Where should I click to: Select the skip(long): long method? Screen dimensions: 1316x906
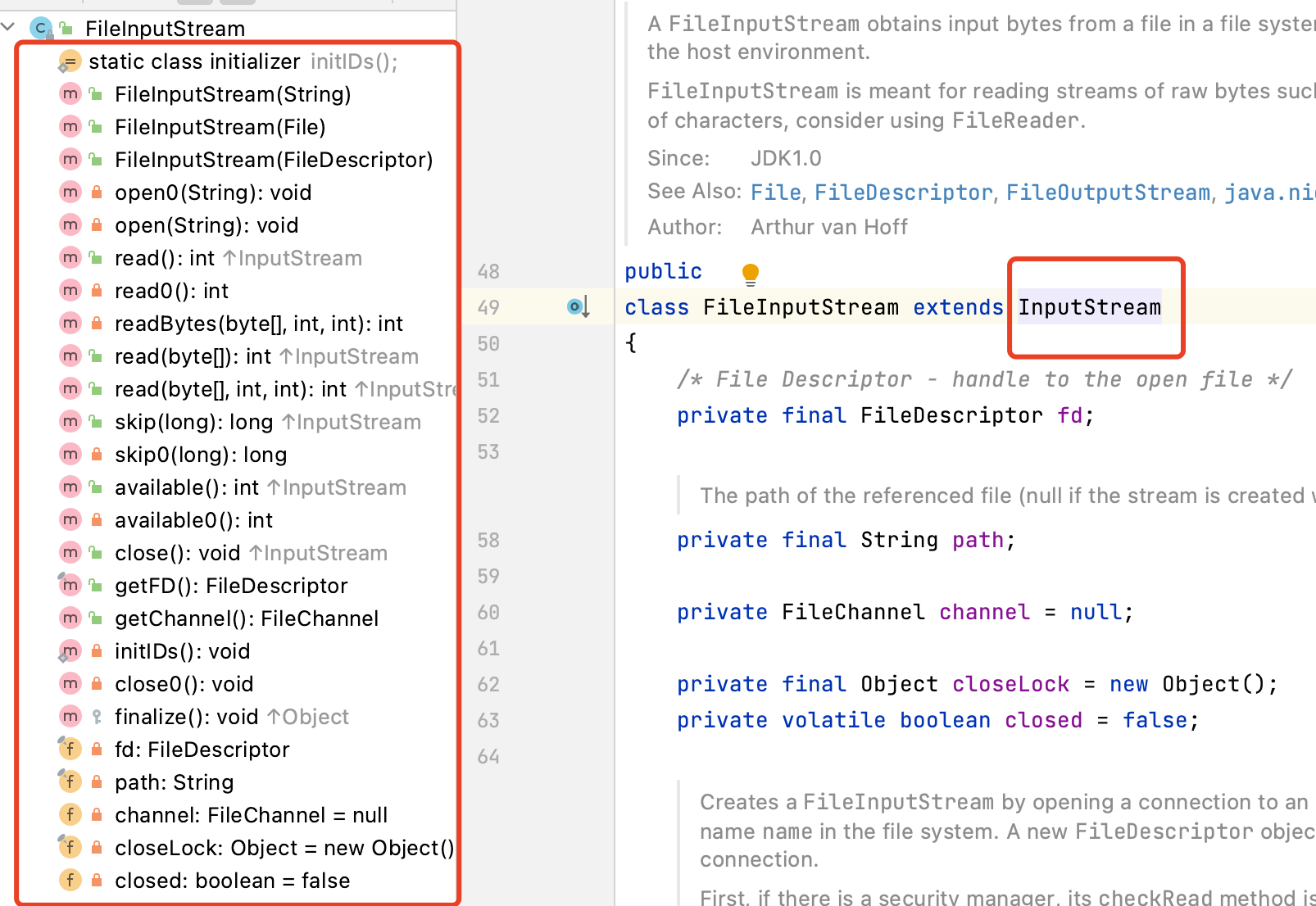[x=193, y=422]
